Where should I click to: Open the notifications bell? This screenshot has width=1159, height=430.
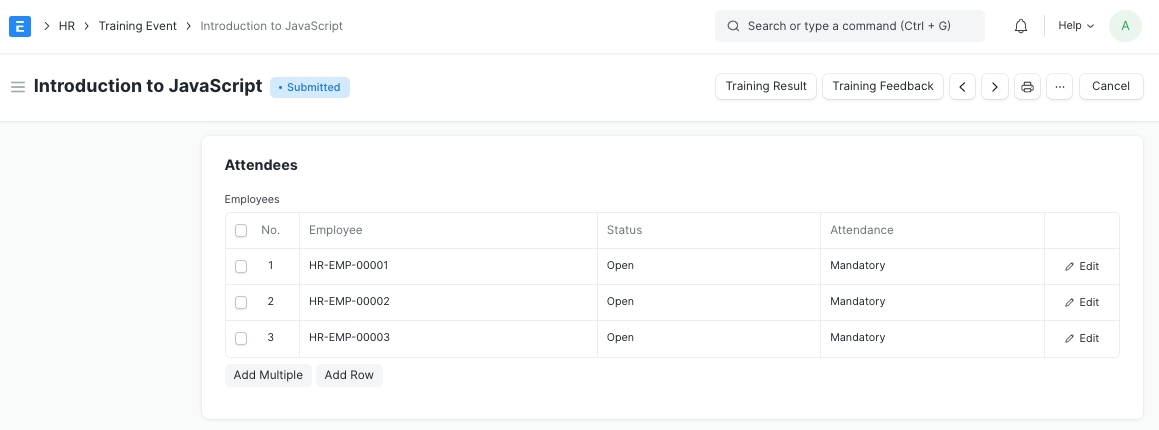click(x=1020, y=26)
